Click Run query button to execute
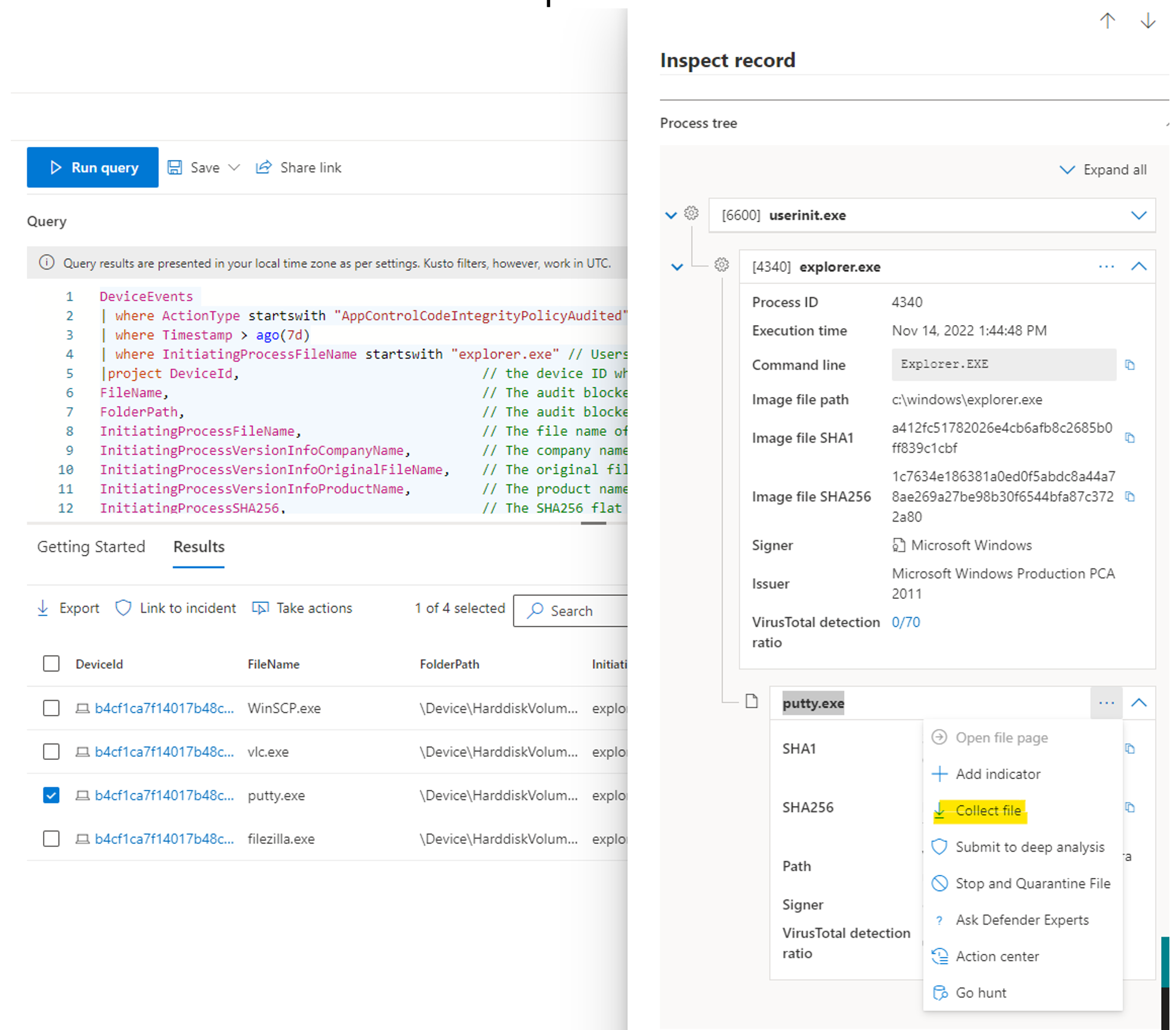 pos(94,167)
